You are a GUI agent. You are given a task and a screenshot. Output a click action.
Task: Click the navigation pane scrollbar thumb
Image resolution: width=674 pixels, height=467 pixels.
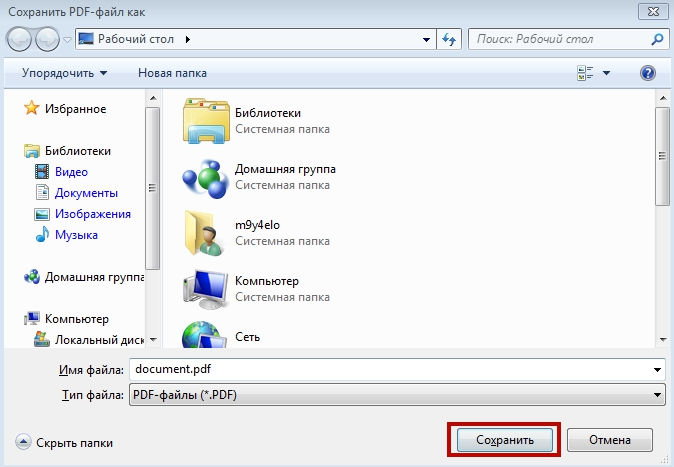click(153, 188)
